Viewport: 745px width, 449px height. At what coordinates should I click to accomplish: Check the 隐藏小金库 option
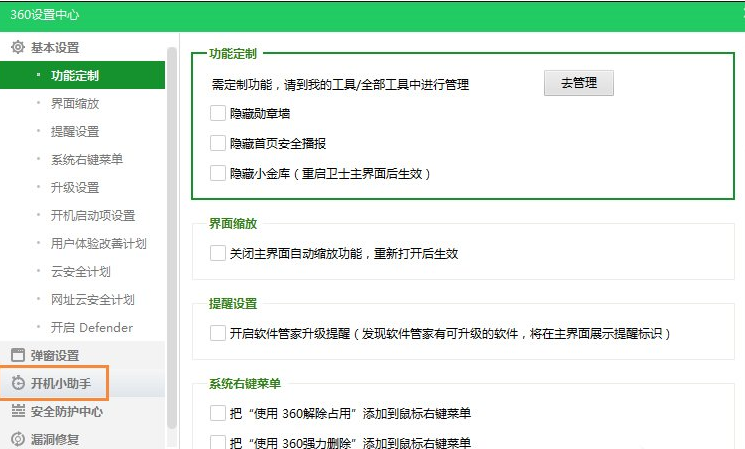[218, 173]
